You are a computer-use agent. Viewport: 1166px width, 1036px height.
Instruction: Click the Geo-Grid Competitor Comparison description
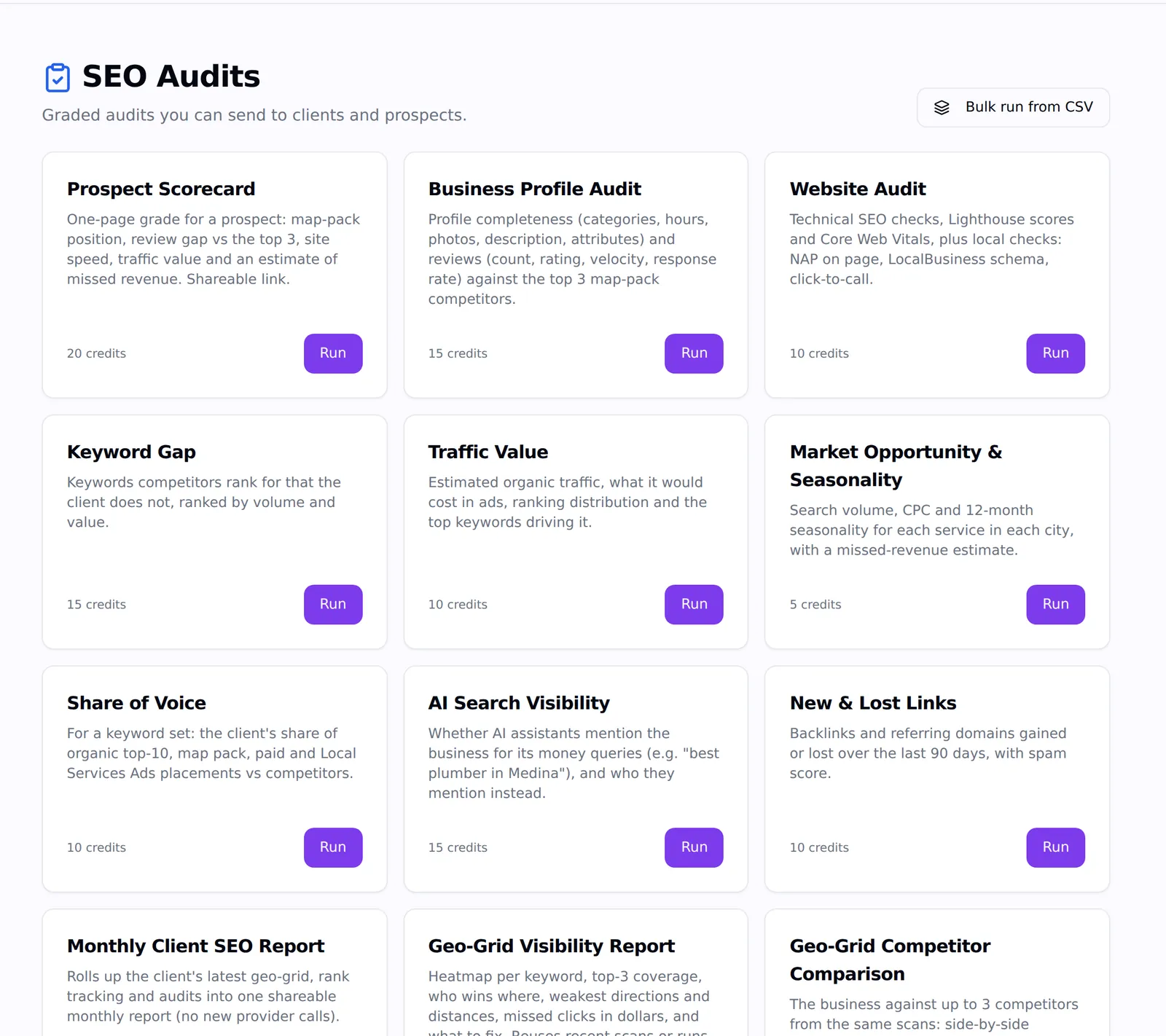click(934, 1014)
